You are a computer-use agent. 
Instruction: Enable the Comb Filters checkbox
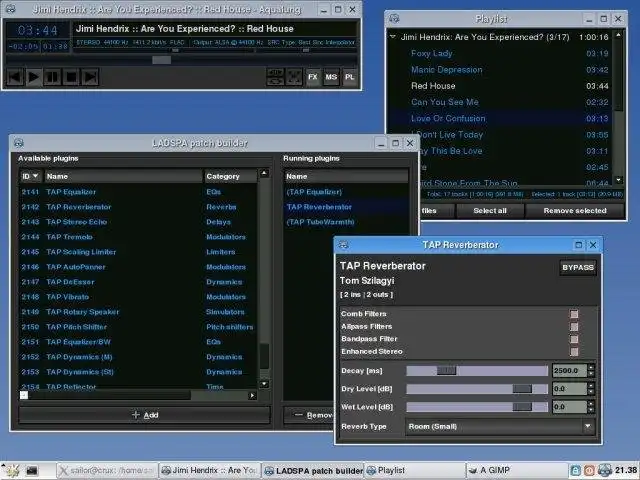(x=574, y=314)
